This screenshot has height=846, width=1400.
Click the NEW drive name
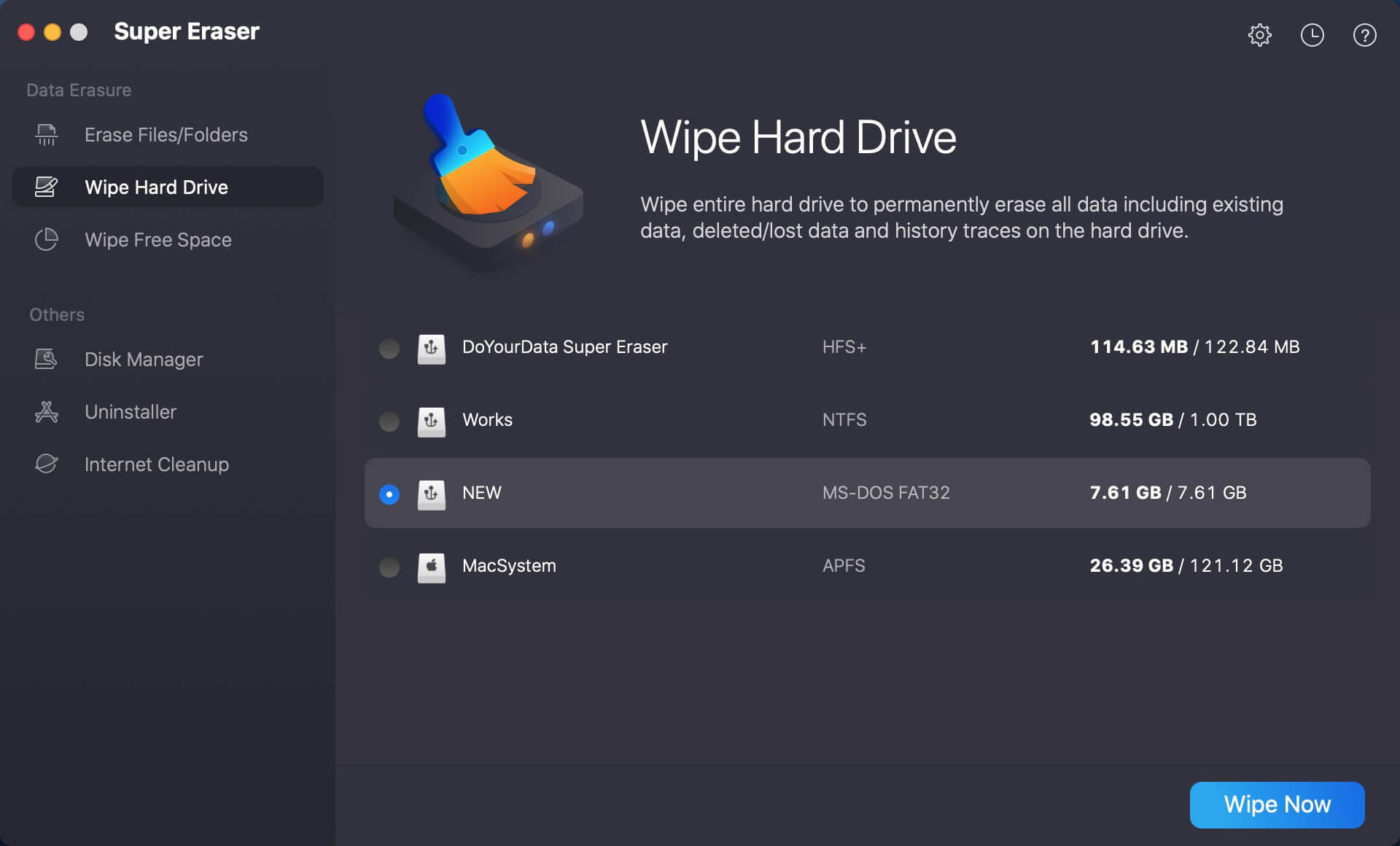pyautogui.click(x=482, y=493)
